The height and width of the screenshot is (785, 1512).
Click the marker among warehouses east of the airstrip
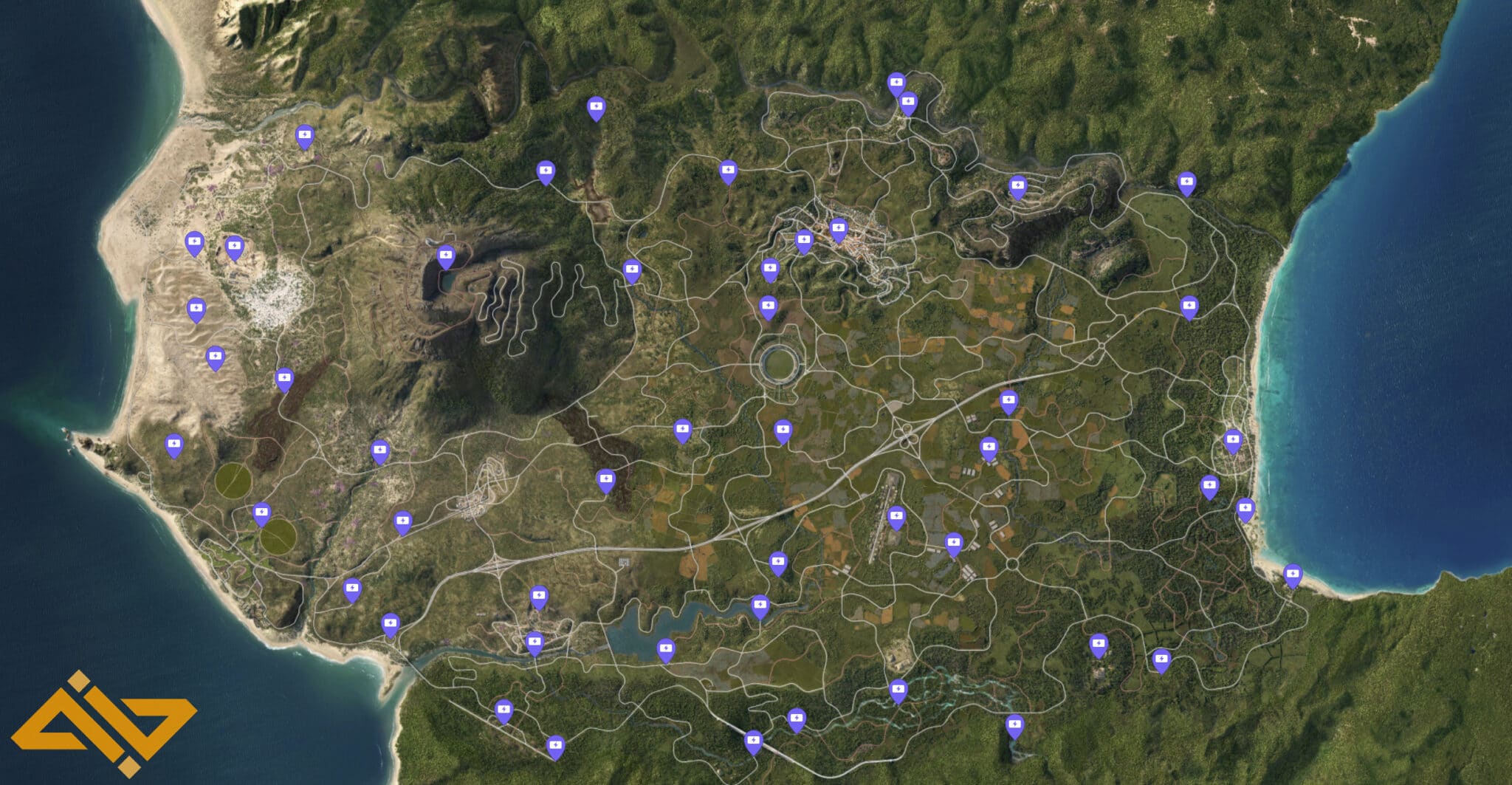[x=954, y=545]
